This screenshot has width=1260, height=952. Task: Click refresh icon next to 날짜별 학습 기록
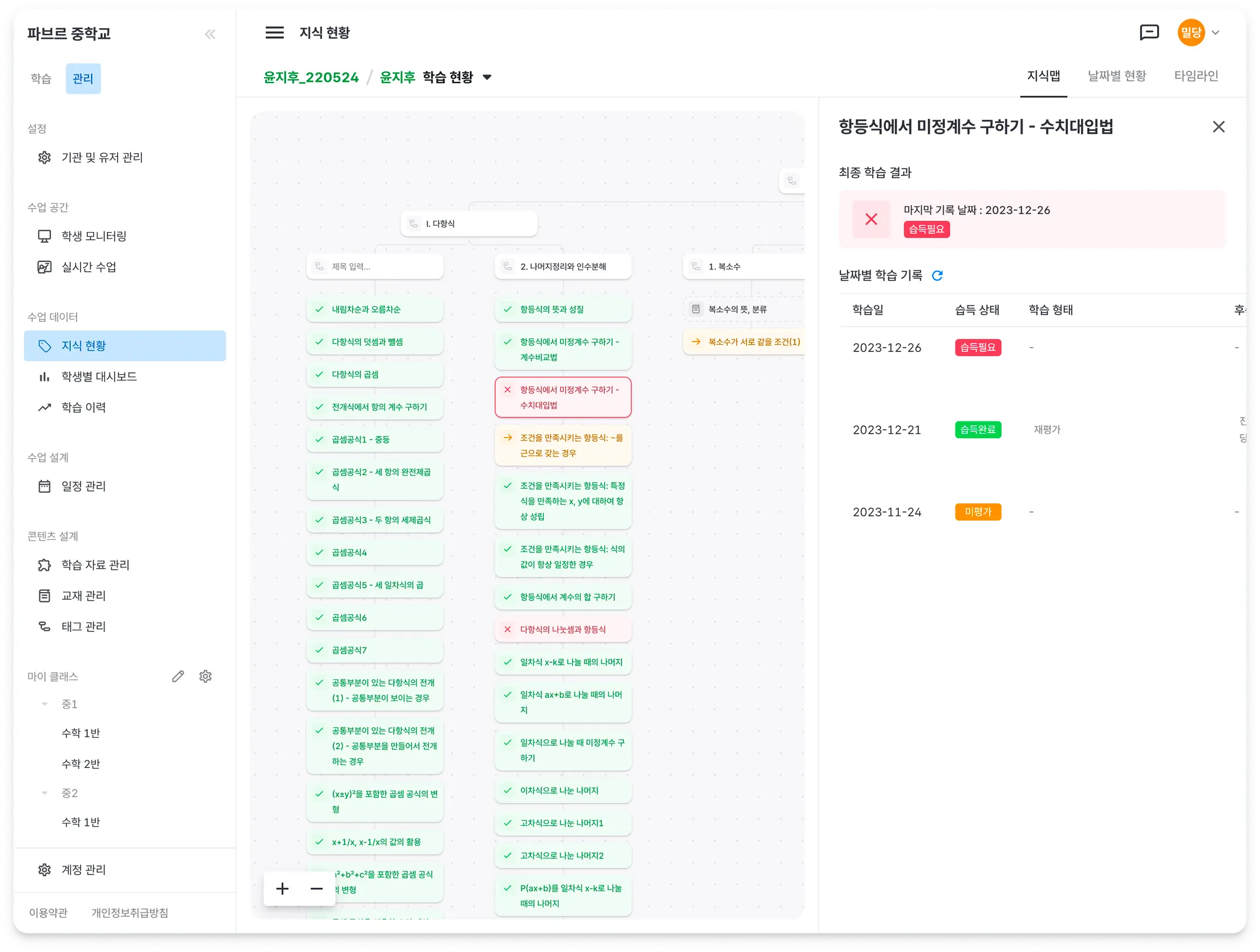click(x=937, y=276)
